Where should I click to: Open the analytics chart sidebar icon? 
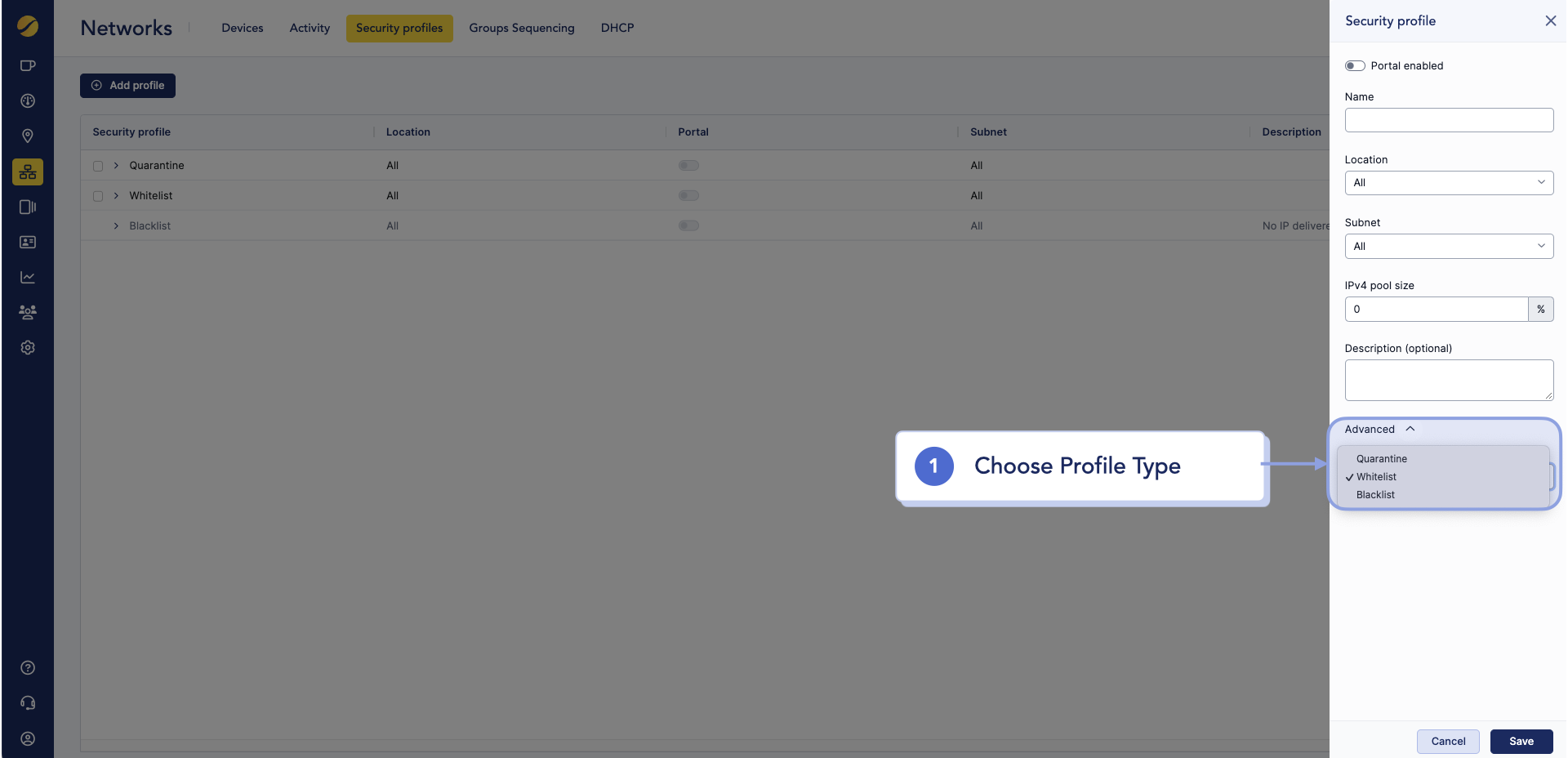coord(28,277)
